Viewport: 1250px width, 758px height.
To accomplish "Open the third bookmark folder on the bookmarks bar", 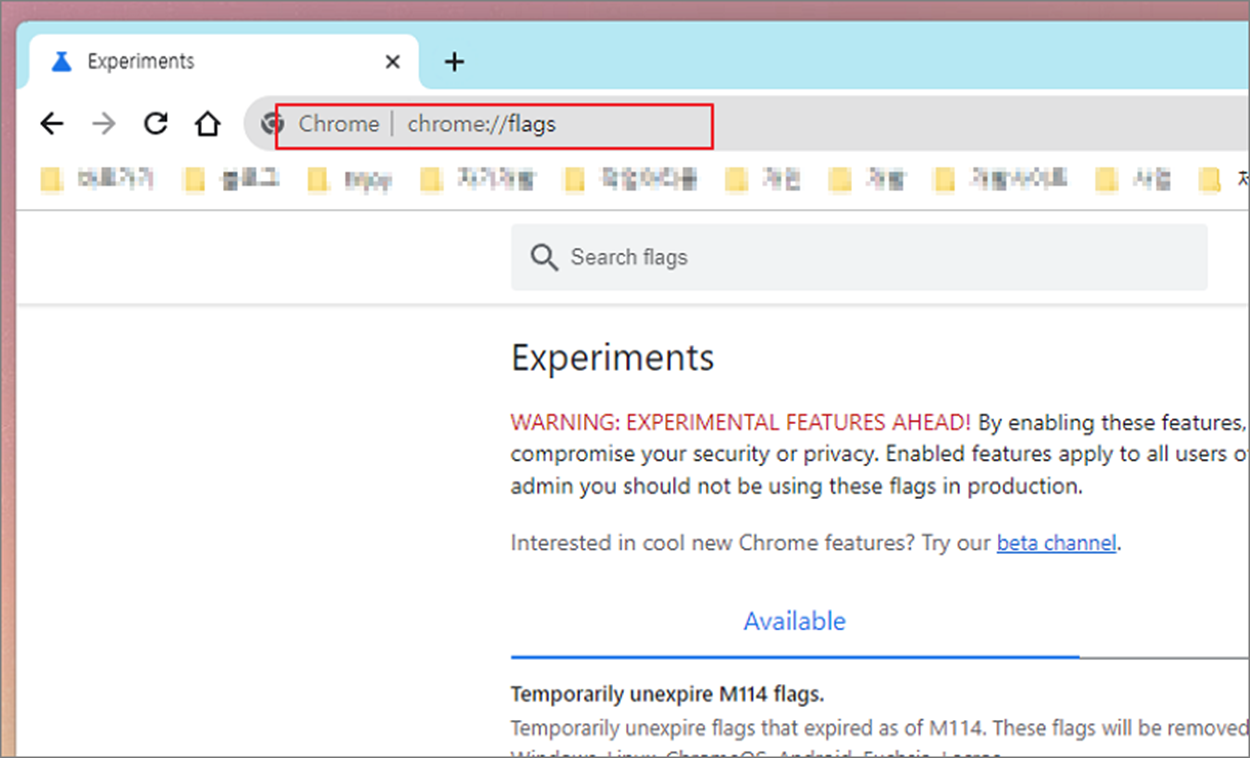I will pos(350,180).
